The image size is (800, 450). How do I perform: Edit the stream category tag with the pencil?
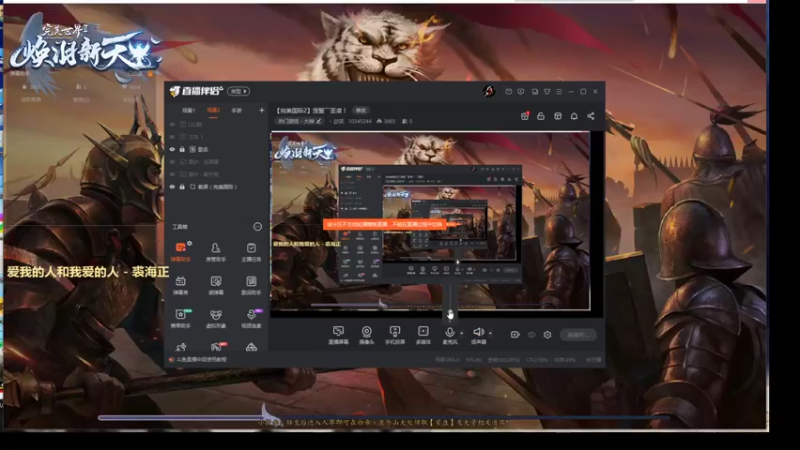[x=319, y=121]
